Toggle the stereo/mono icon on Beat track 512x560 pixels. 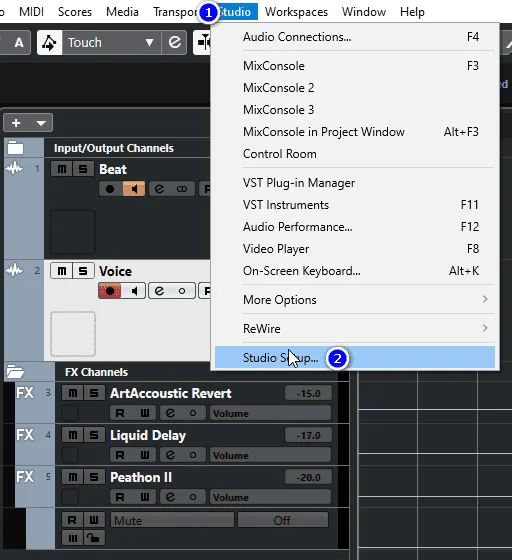pyautogui.click(x=182, y=189)
